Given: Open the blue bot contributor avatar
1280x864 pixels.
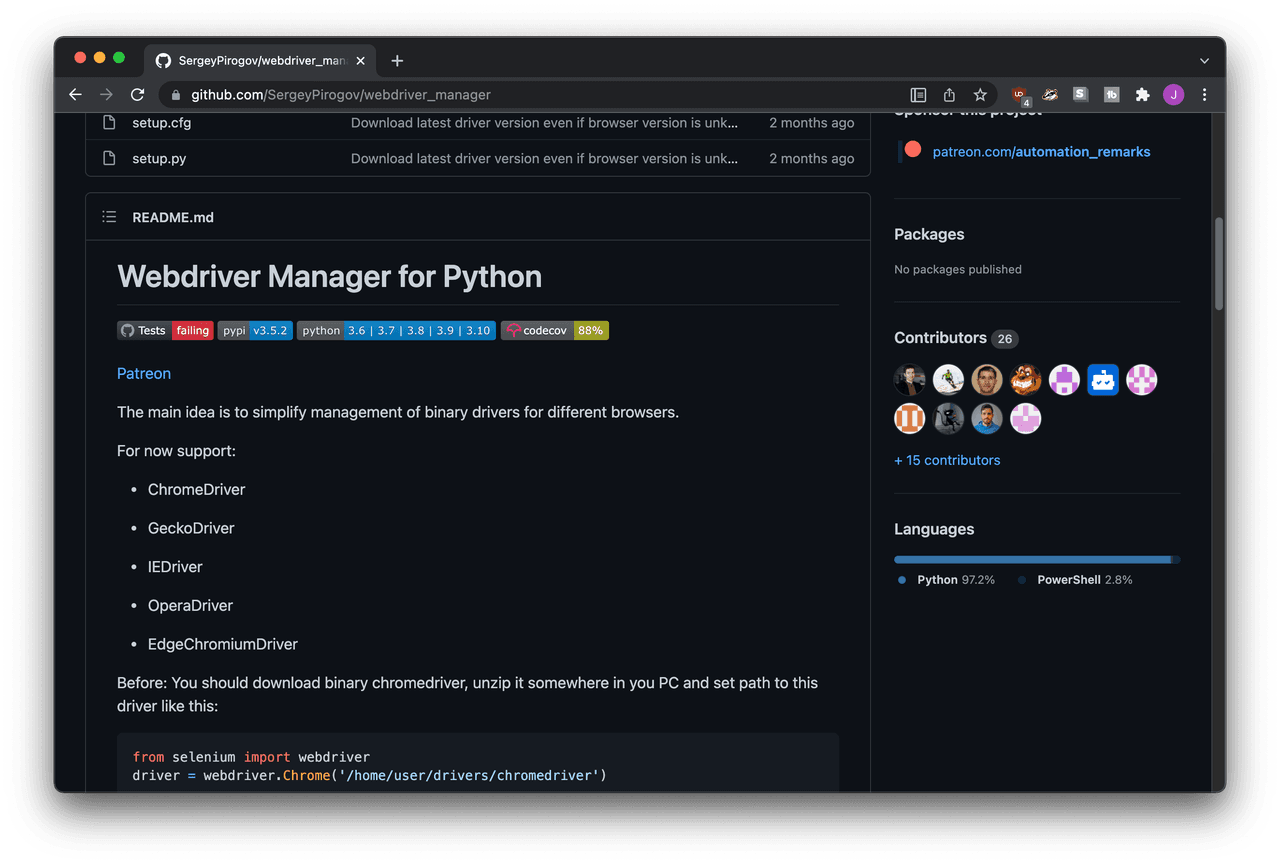Looking at the screenshot, I should point(1103,380).
